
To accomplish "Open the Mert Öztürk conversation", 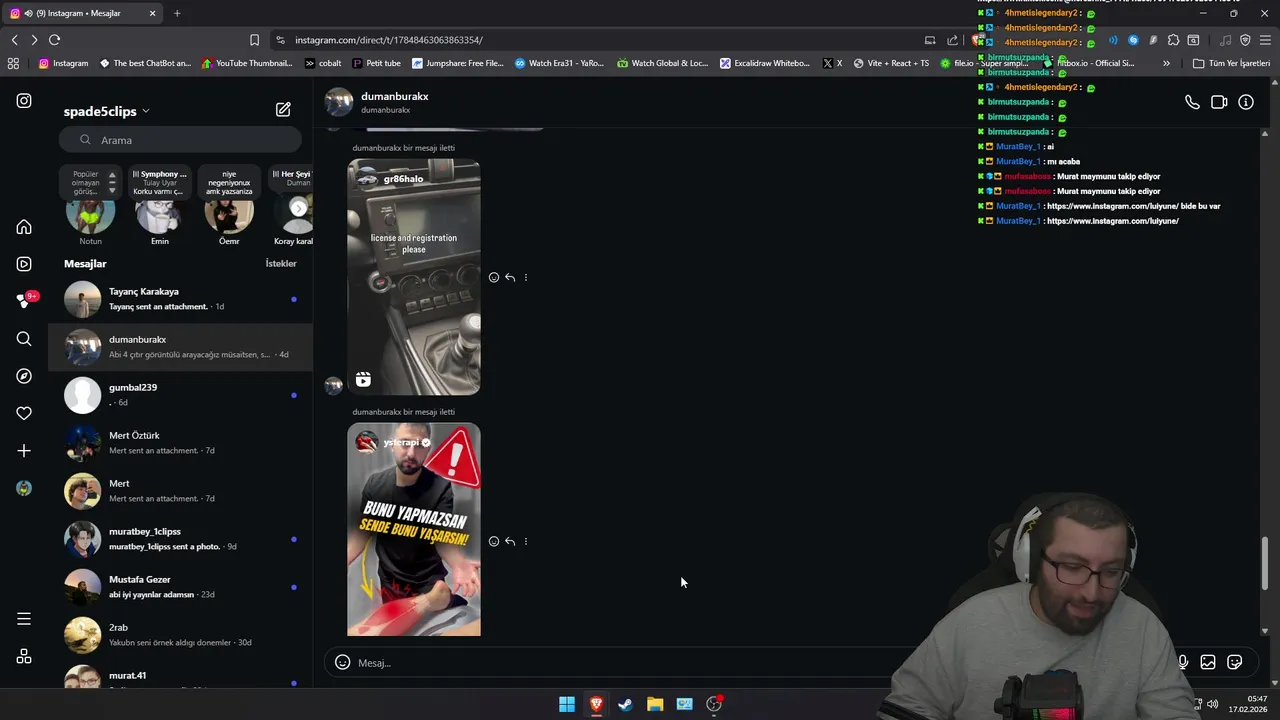I will coord(180,443).
